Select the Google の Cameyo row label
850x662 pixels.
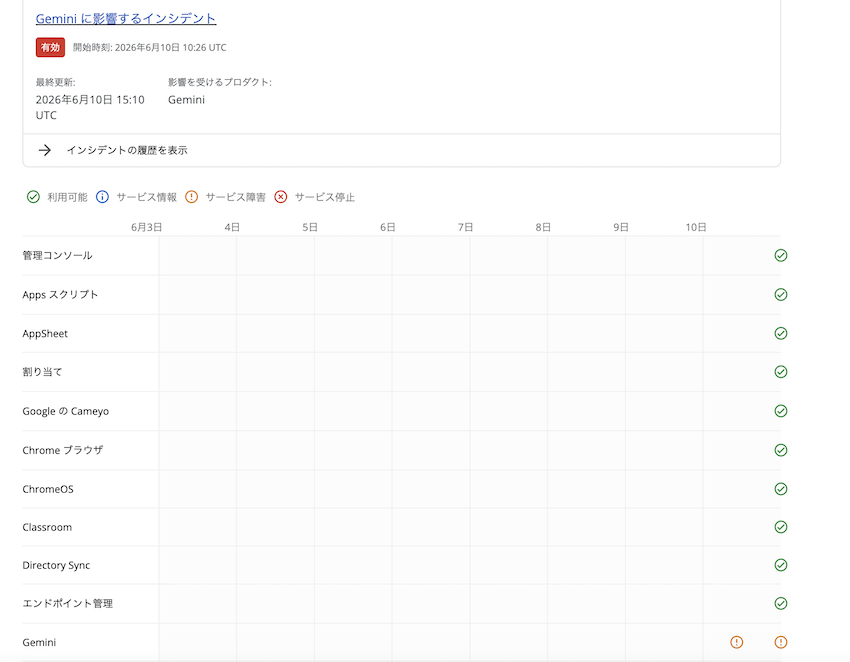click(x=66, y=411)
